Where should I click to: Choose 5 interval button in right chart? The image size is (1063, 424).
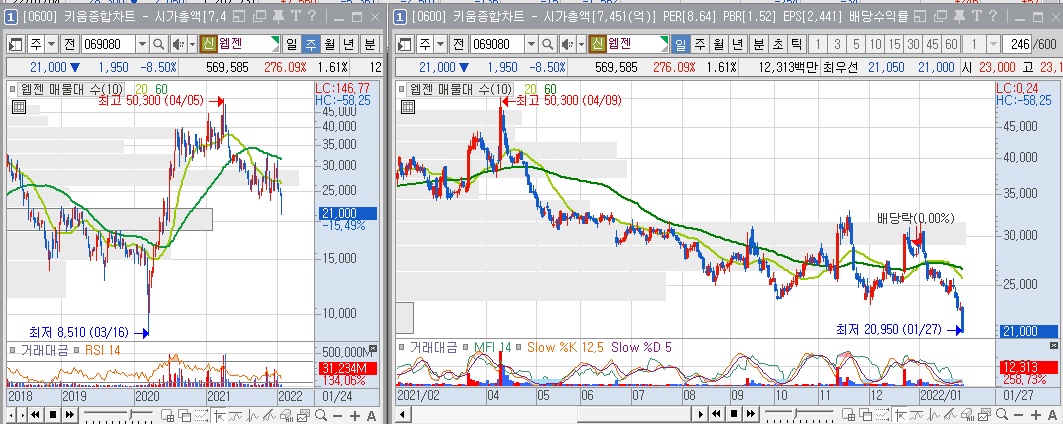click(x=857, y=45)
